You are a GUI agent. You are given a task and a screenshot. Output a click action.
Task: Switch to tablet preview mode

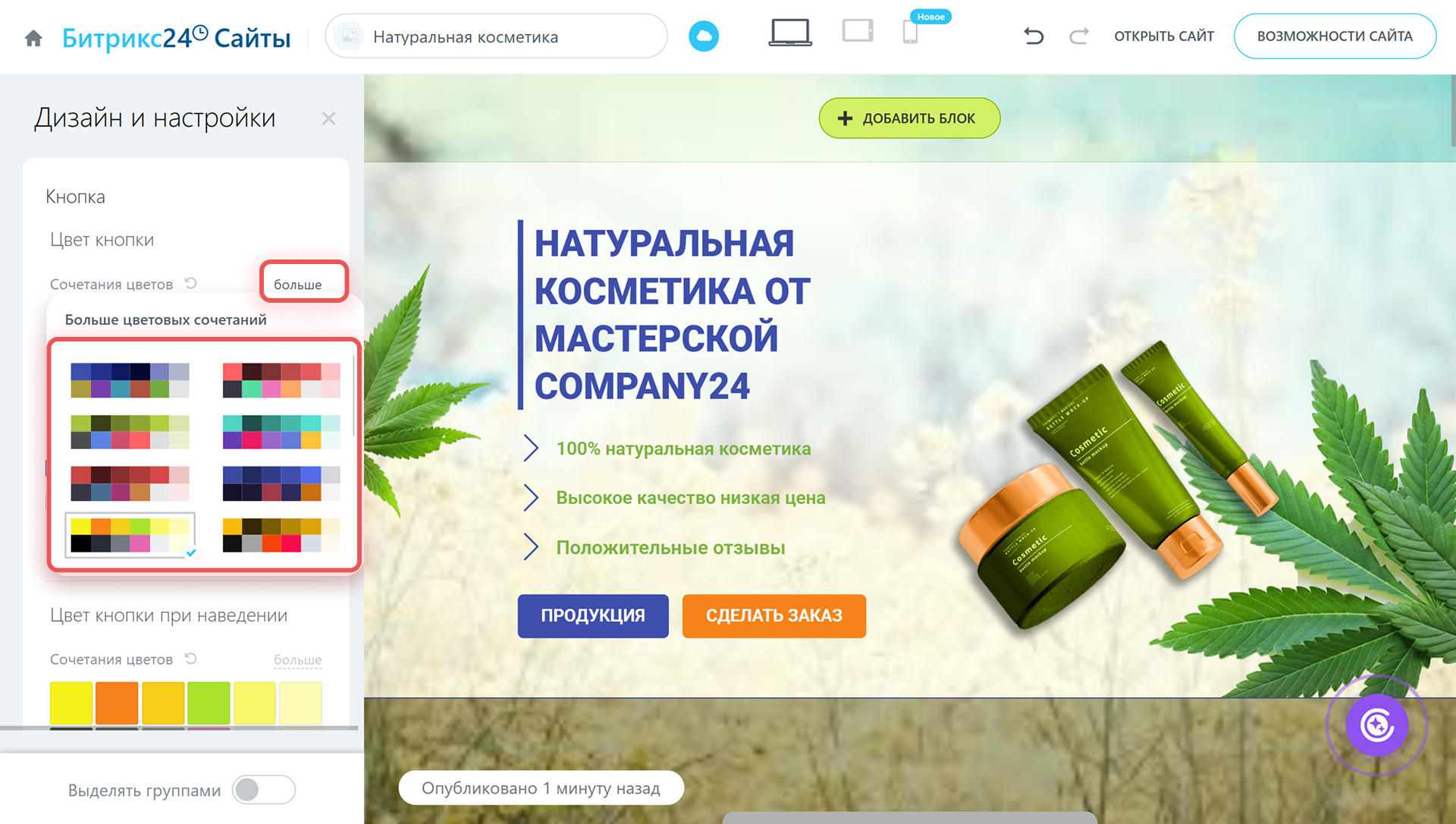858,32
